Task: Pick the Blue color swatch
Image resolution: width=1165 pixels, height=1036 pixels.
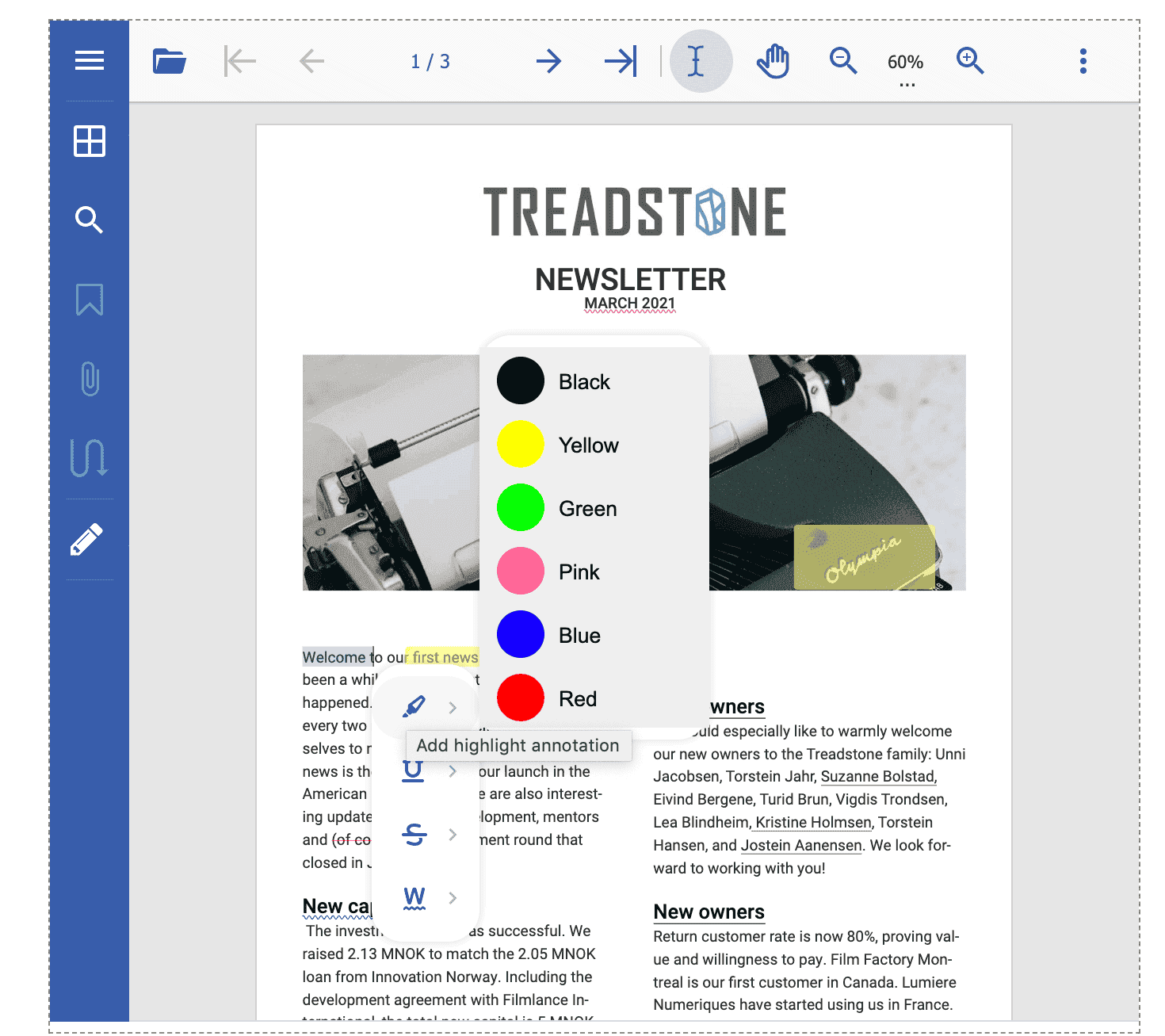Action: [x=521, y=634]
